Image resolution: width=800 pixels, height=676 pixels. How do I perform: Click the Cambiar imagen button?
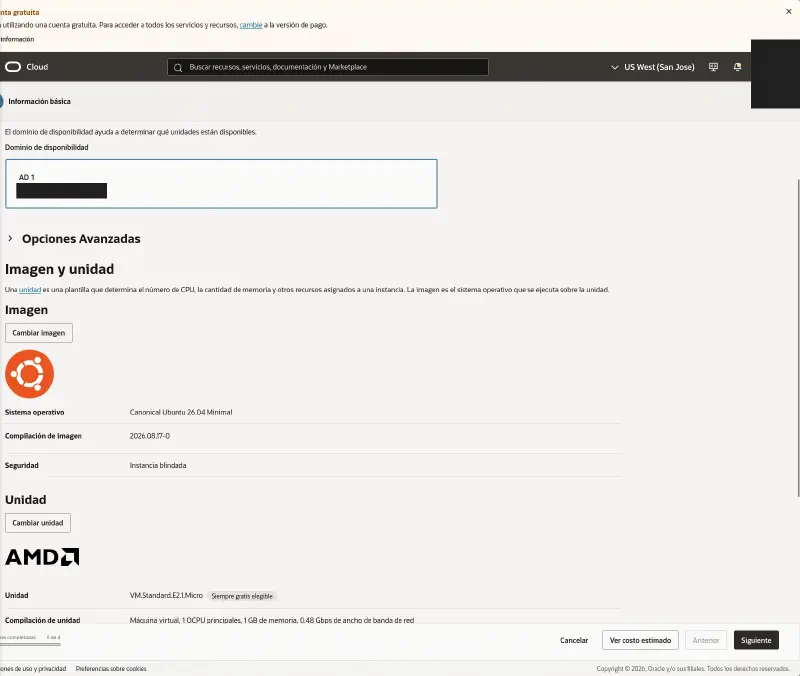click(39, 333)
